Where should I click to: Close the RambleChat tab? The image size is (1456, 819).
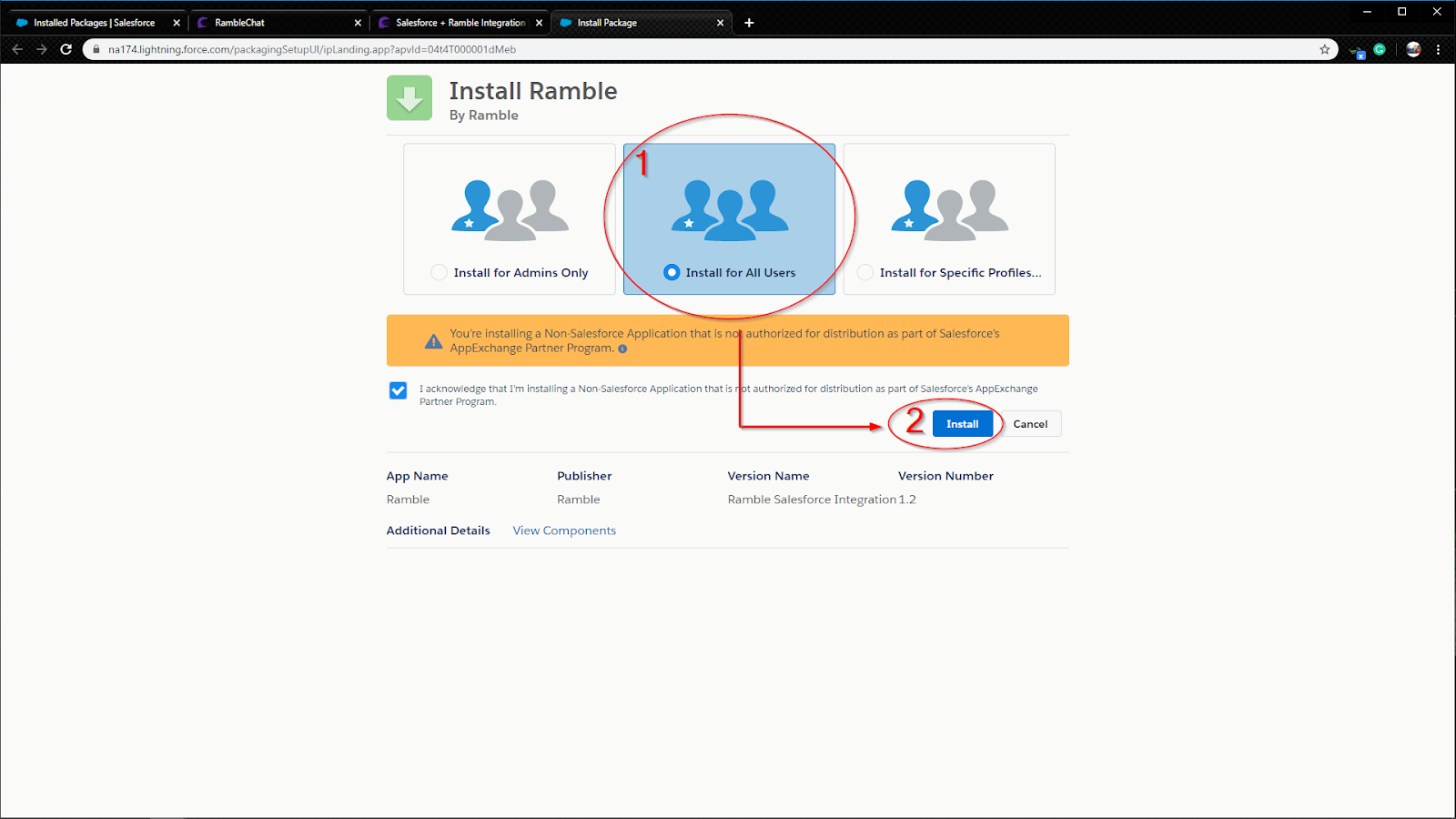[x=358, y=23]
